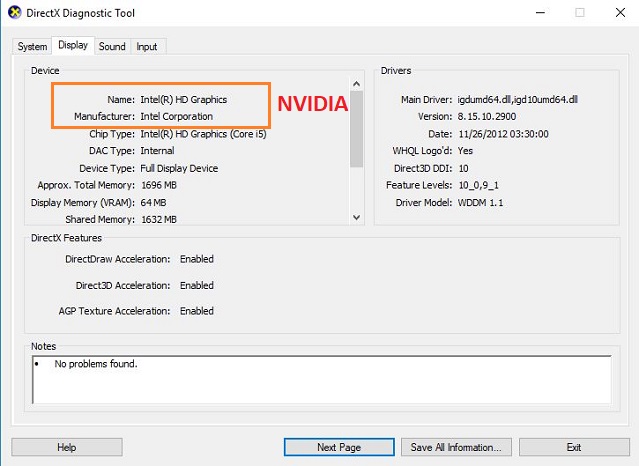Click main driver 'igdumd64.dll,igd10umd64.dll' text

518,99
